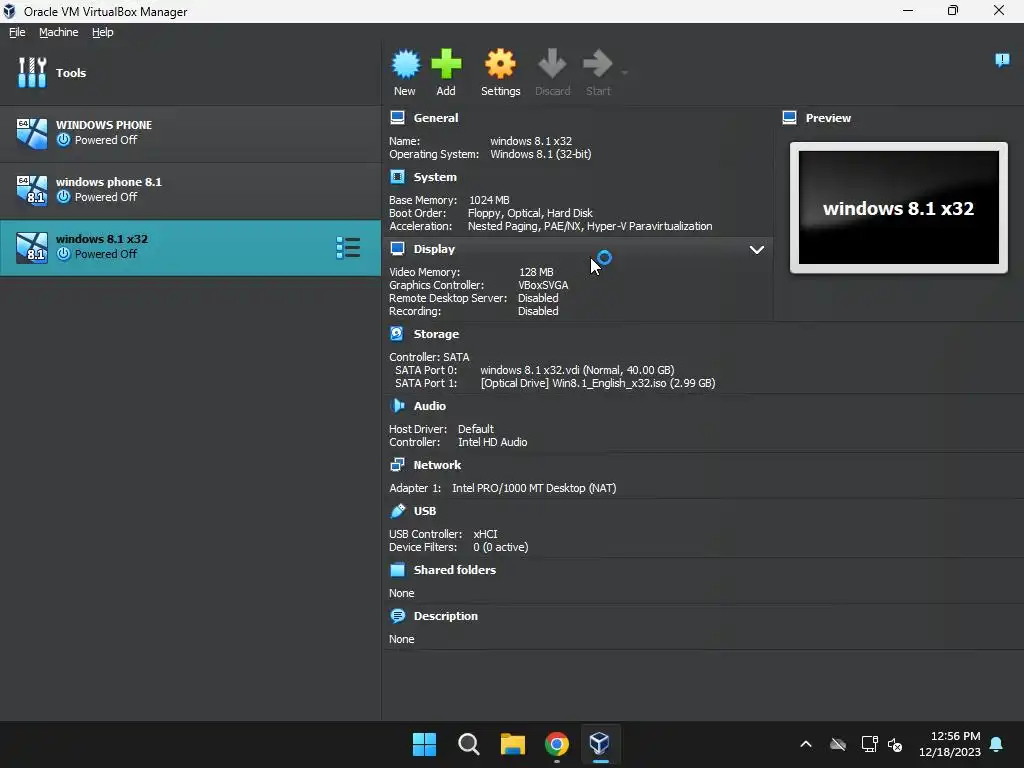The image size is (1024, 768).
Task: Open the Start button dropdown arrow
Action: point(624,72)
